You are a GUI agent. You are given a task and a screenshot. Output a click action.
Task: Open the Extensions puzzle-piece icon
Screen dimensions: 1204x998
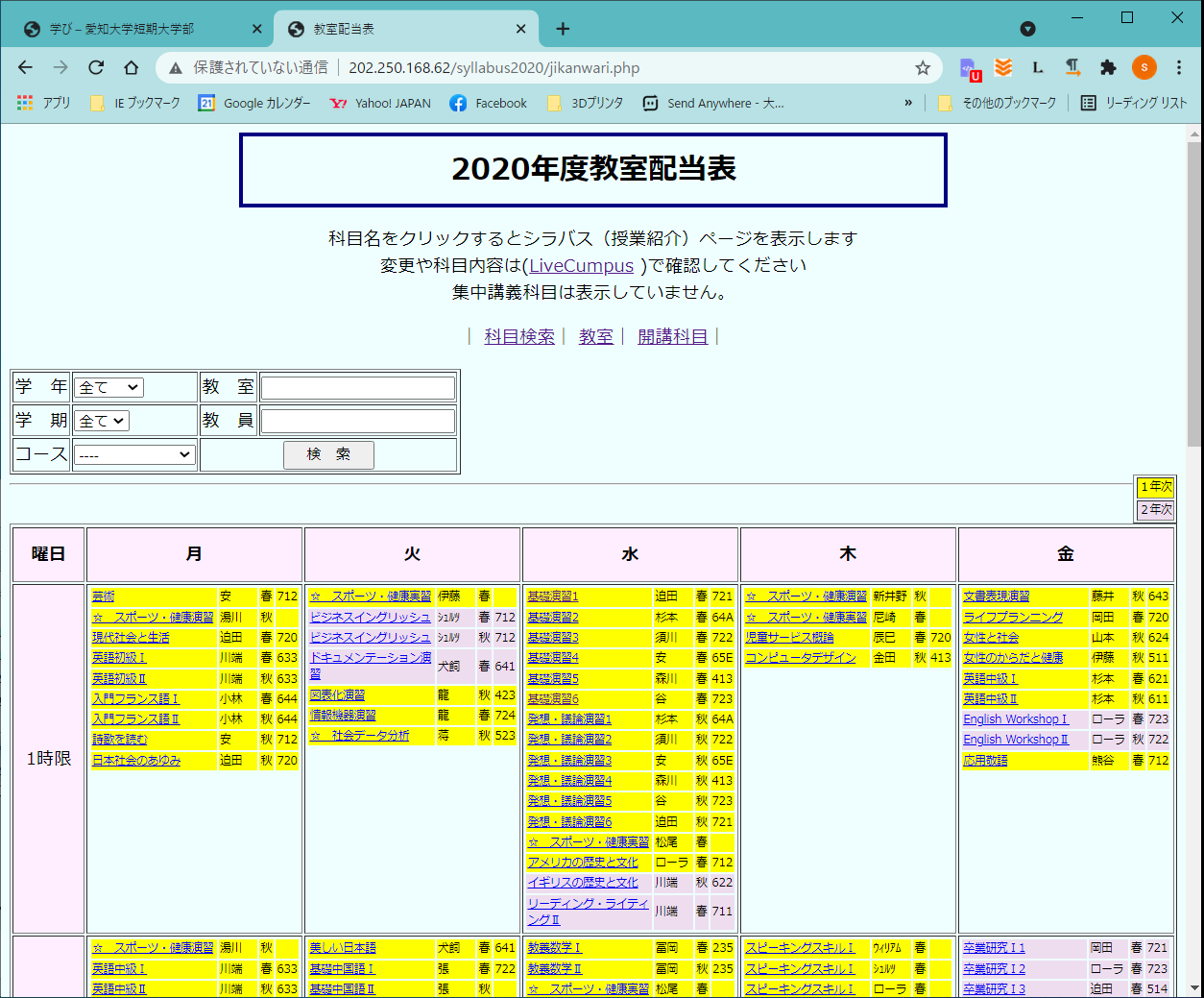pyautogui.click(x=1108, y=67)
